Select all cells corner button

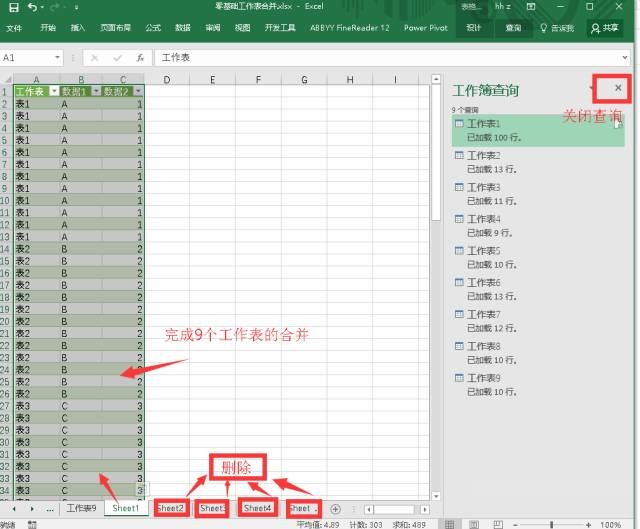point(6,80)
